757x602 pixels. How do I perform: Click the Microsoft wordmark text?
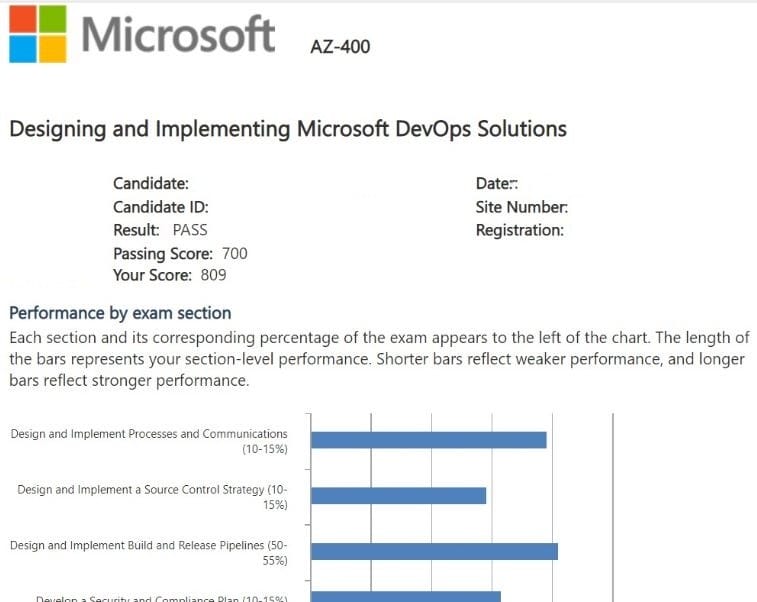tap(178, 34)
